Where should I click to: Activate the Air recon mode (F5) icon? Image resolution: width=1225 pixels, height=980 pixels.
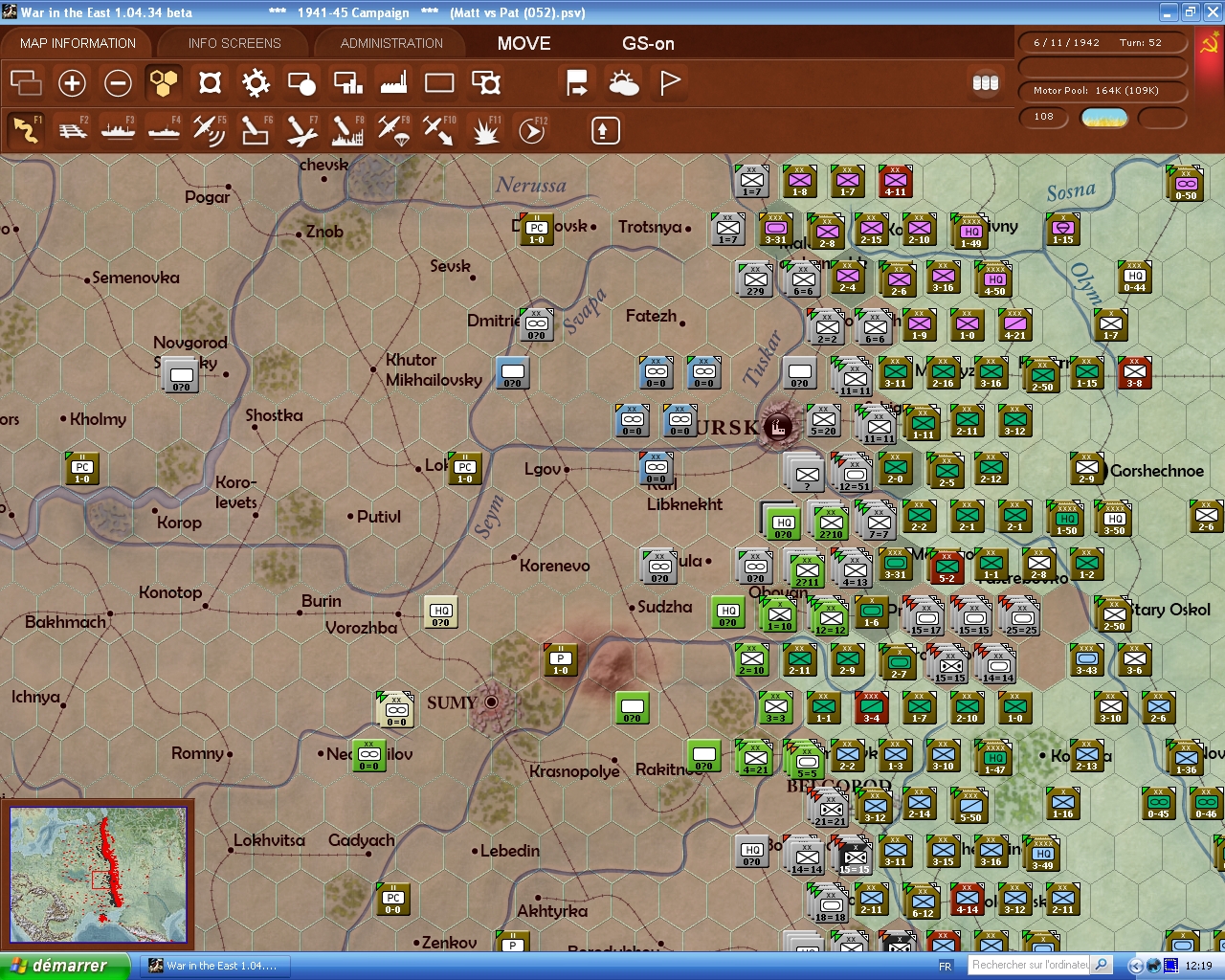coord(210,130)
